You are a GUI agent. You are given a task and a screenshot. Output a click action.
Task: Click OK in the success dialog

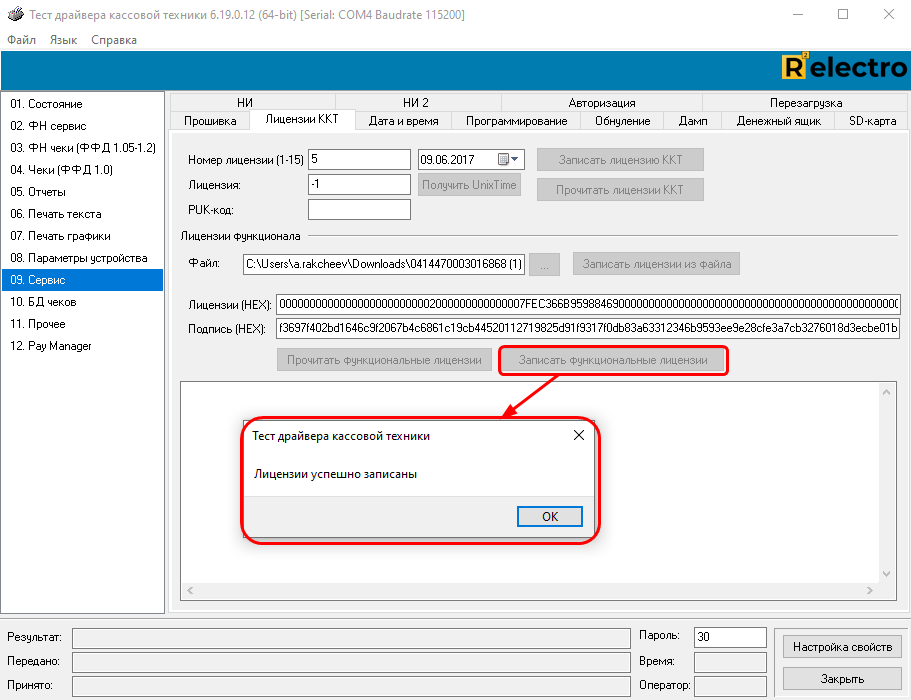(x=550, y=516)
